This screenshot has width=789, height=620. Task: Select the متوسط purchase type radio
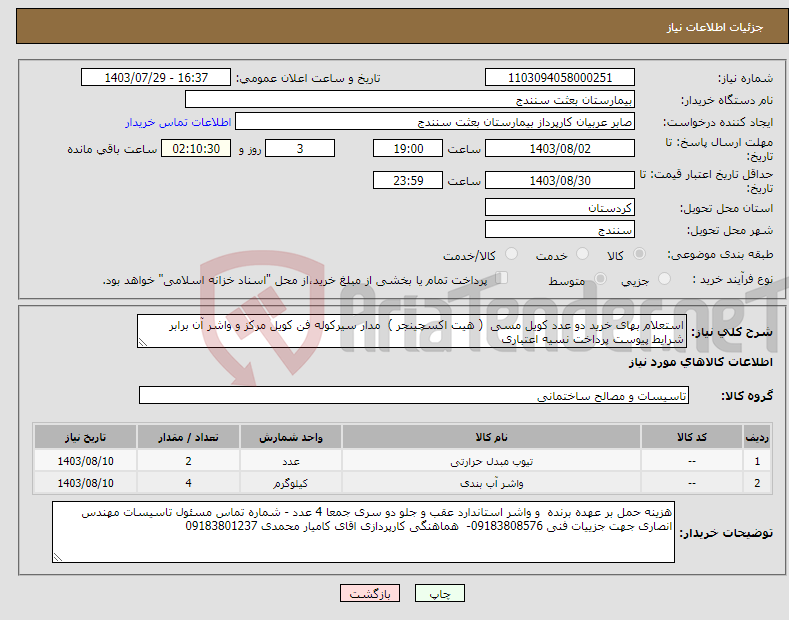tap(600, 278)
